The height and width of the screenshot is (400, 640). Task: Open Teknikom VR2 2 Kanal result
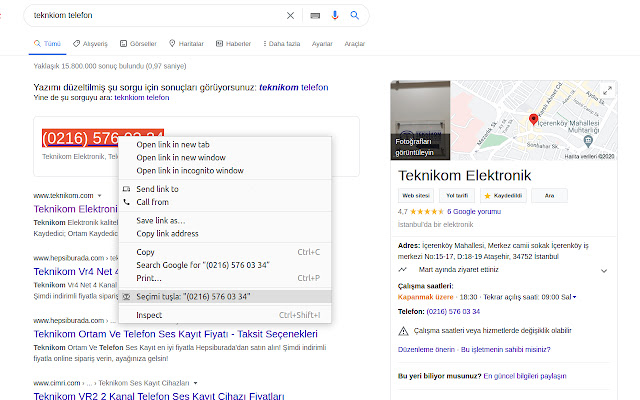point(159,396)
